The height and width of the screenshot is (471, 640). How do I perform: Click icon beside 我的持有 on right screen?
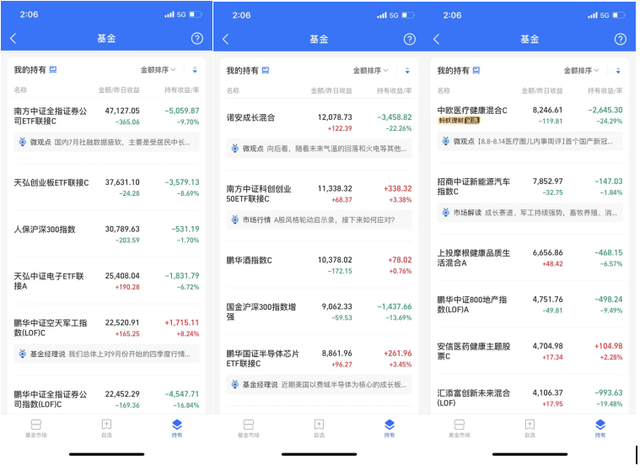[x=476, y=71]
